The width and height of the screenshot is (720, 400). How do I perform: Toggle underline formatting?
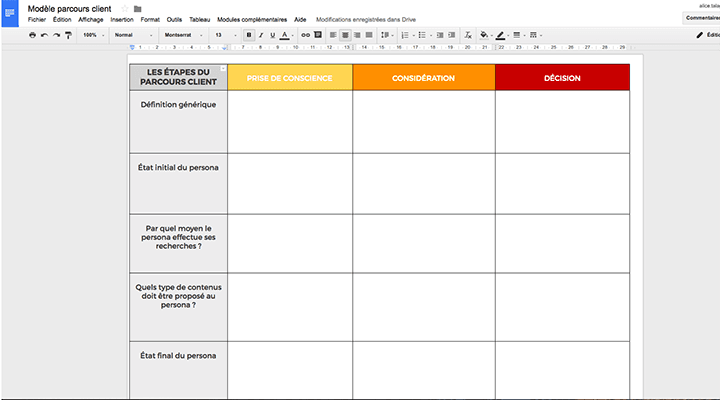(272, 35)
